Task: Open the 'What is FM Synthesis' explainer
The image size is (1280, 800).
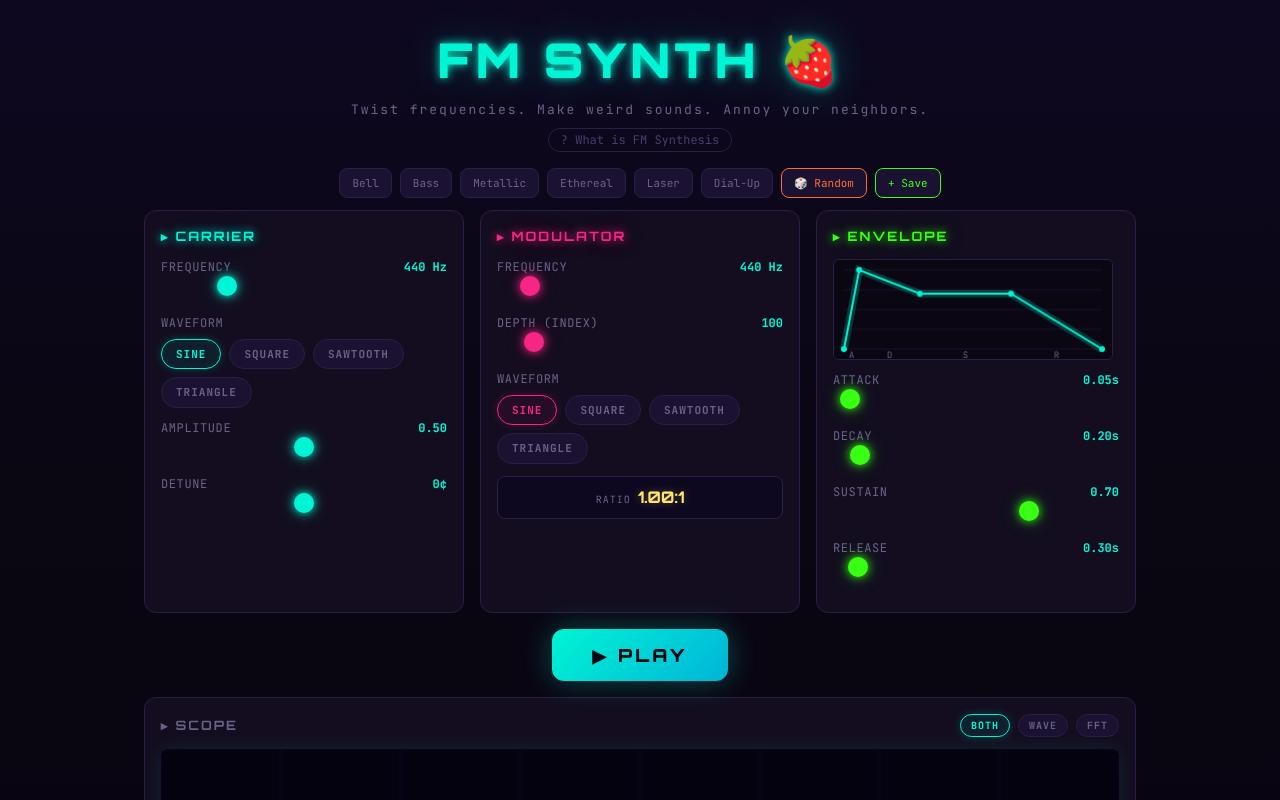Action: click(x=639, y=140)
